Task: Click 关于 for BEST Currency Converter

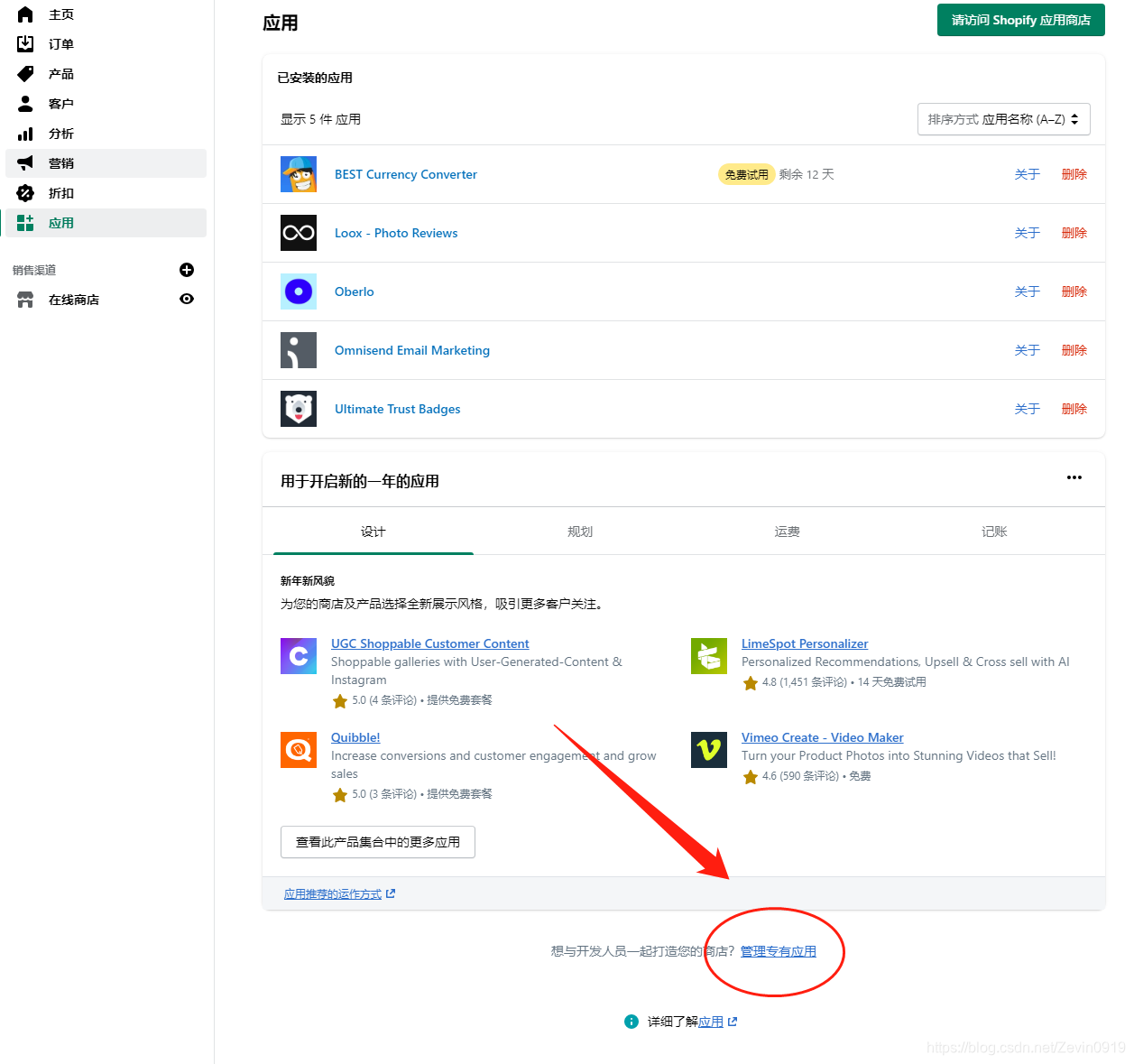Action: [1028, 174]
